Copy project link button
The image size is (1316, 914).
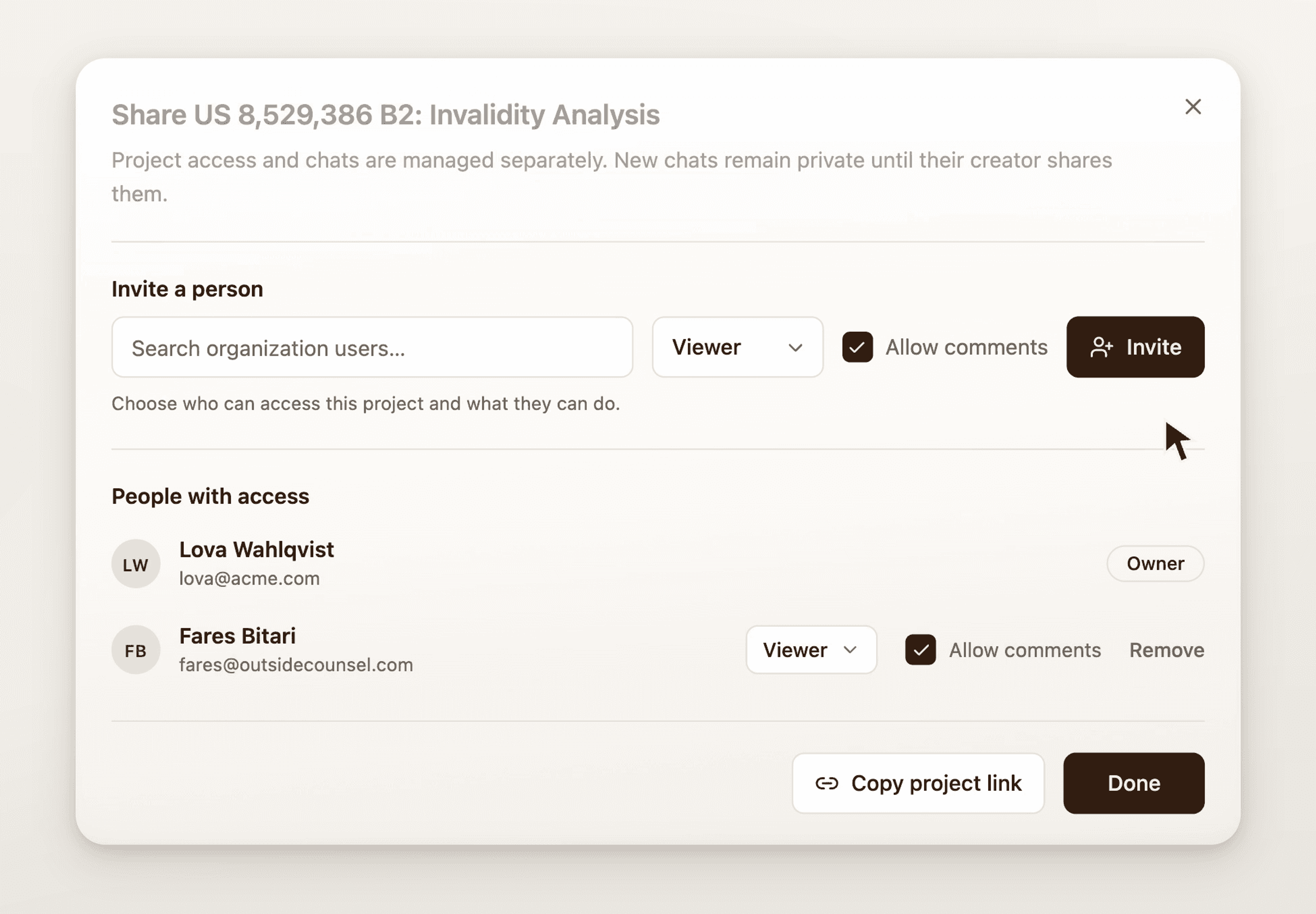[918, 783]
